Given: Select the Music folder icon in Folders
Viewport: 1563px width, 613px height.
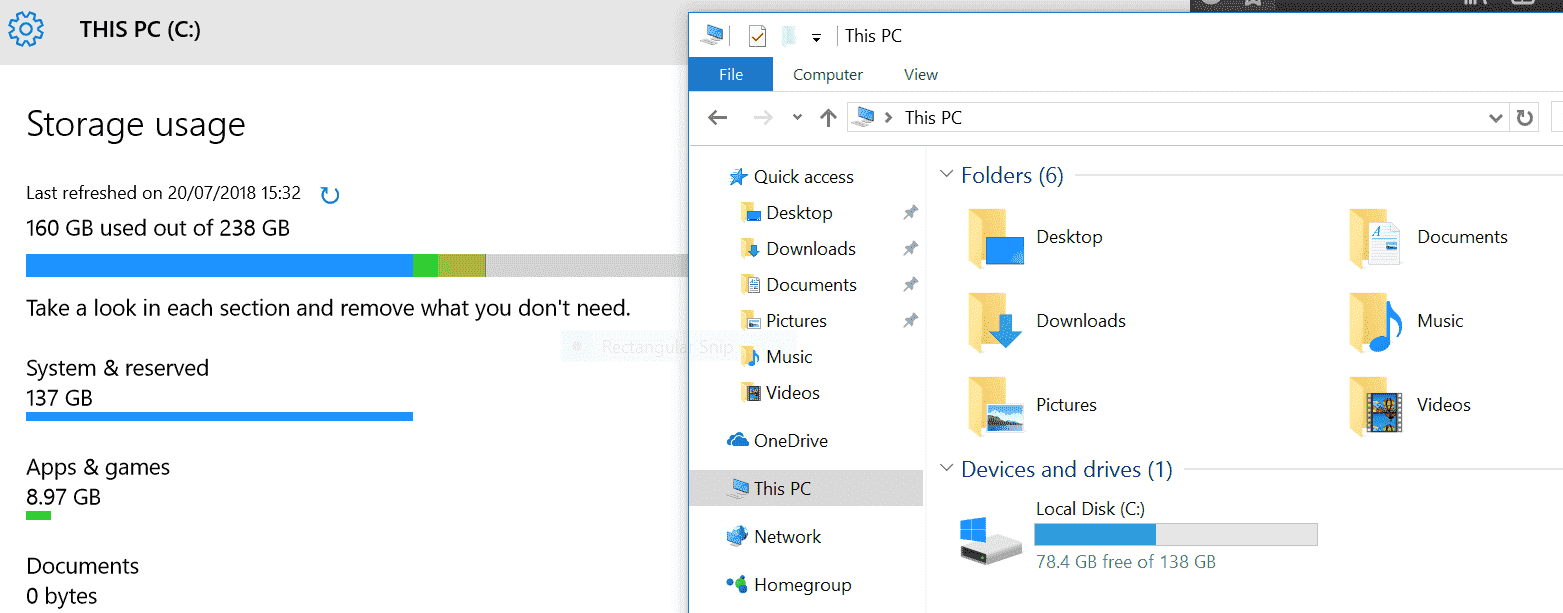Looking at the screenshot, I should click(x=1375, y=322).
